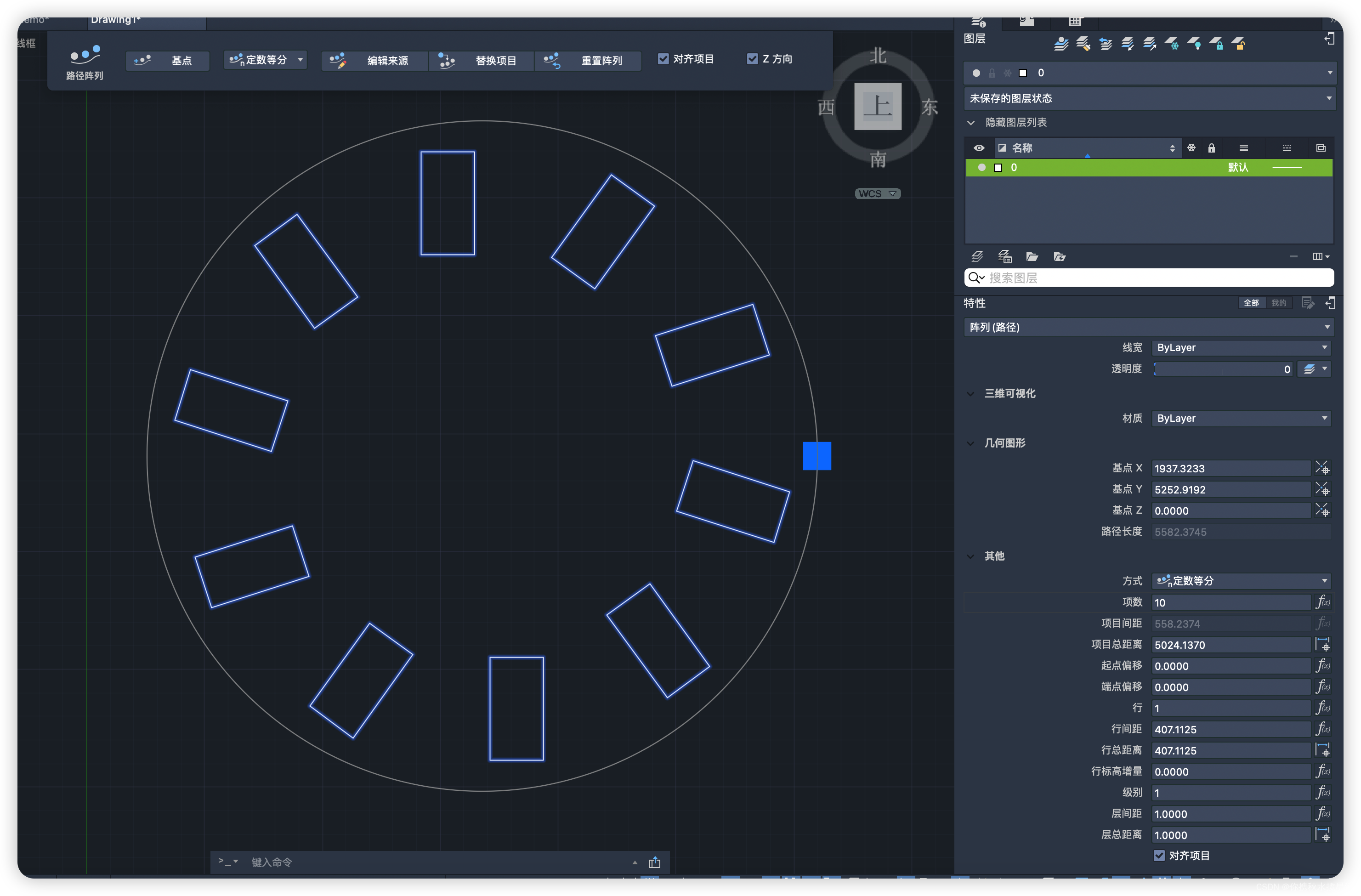The image size is (1361, 896).
Task: Click the fx icon next to 项数
Action: [1322, 602]
